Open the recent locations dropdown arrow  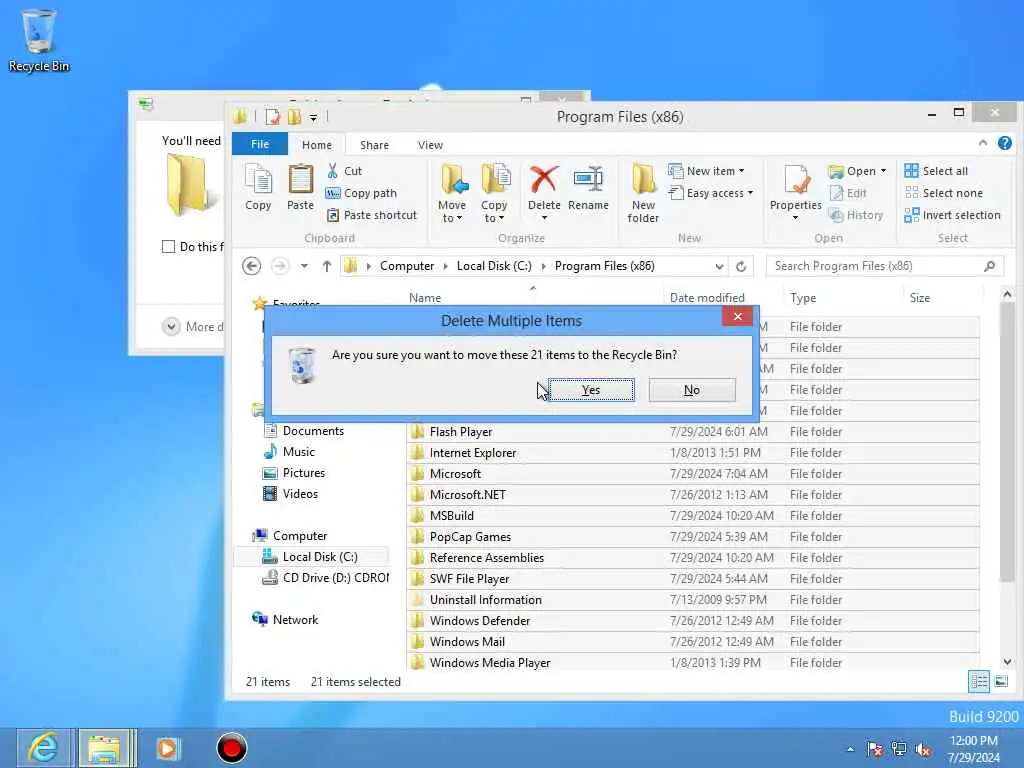(304, 266)
